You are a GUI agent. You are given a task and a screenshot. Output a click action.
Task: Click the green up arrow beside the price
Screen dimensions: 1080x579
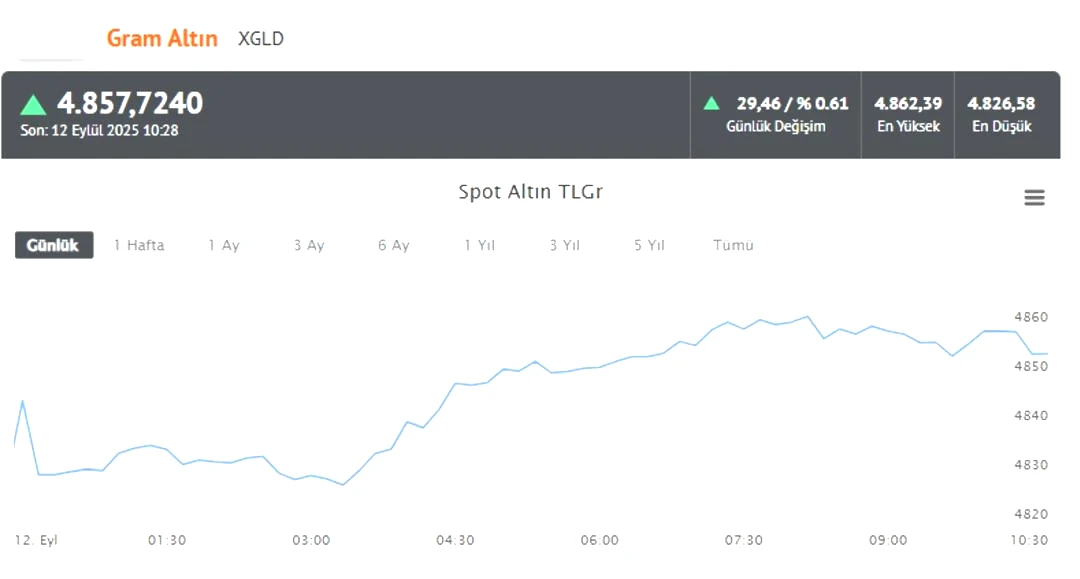point(33,105)
